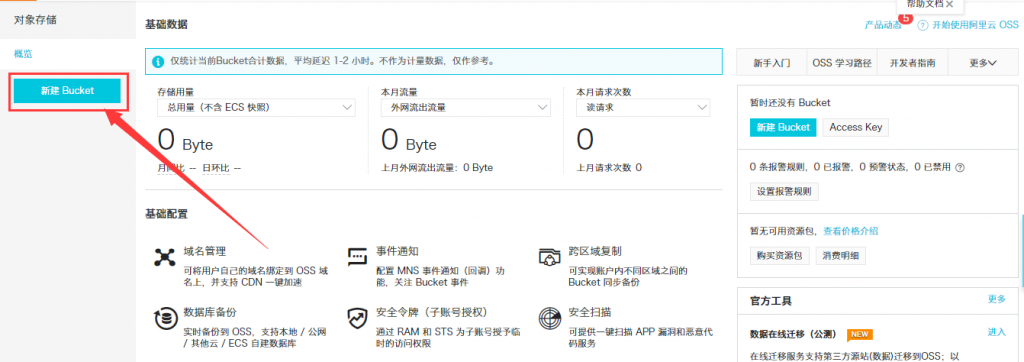Click the 安全令牌 shield icon

coord(358,318)
